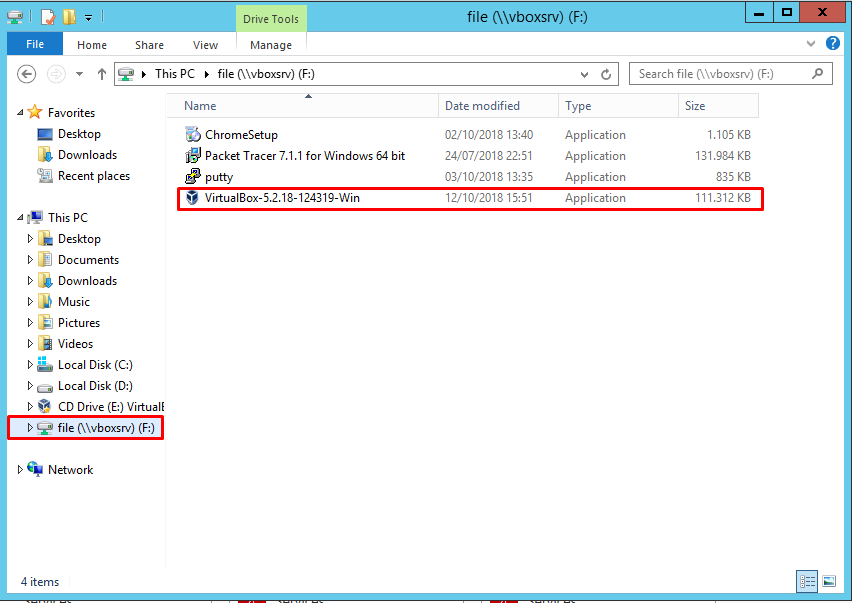
Task: Navigate back with the back arrow button
Action: coord(27,73)
